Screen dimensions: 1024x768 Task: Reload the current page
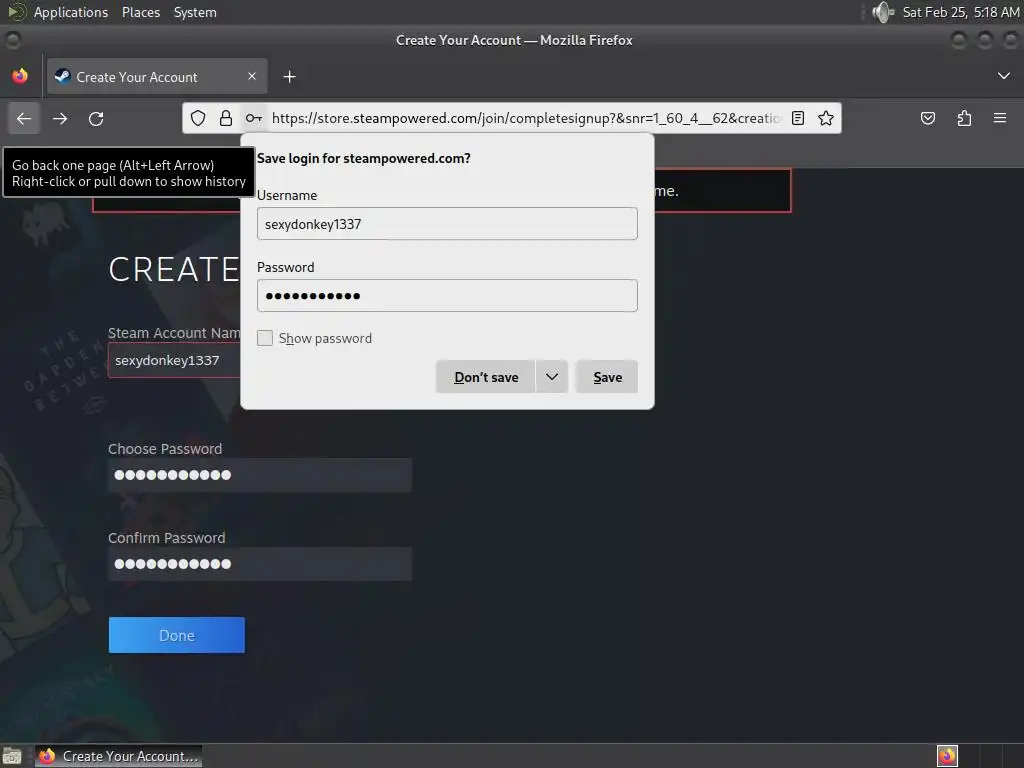click(96, 118)
